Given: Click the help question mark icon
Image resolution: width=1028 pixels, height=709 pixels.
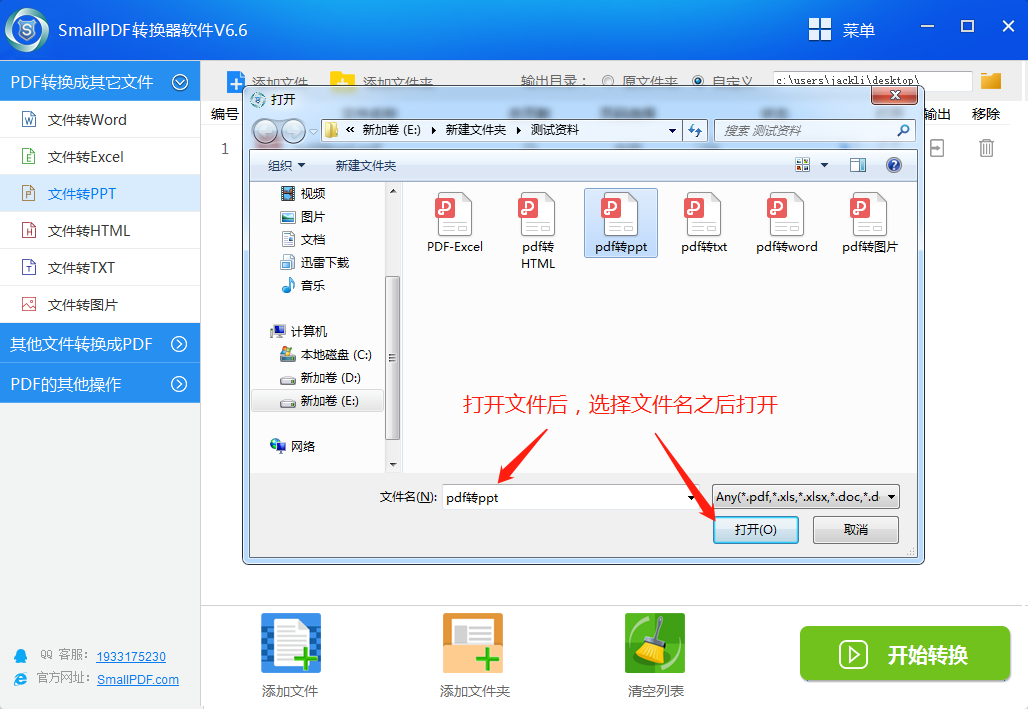Looking at the screenshot, I should coord(893,164).
